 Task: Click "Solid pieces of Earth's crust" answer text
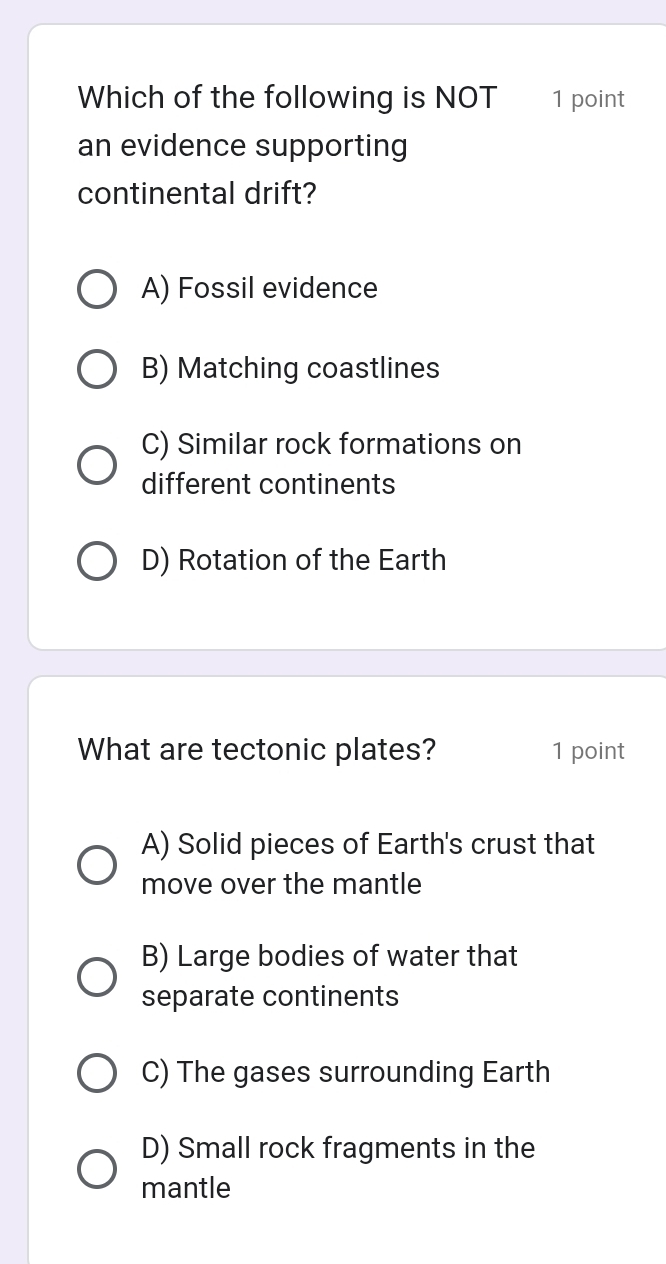point(368,864)
